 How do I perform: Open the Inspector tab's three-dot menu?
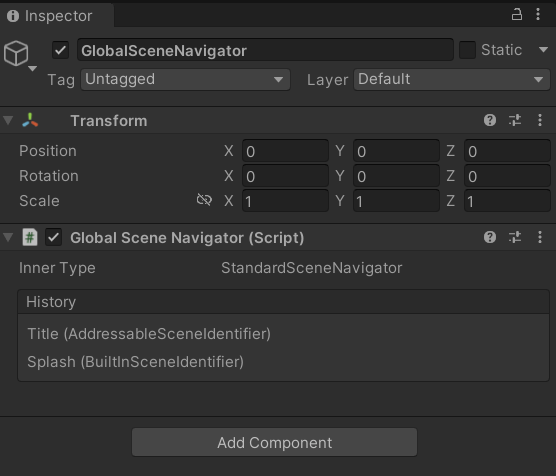(538, 14)
